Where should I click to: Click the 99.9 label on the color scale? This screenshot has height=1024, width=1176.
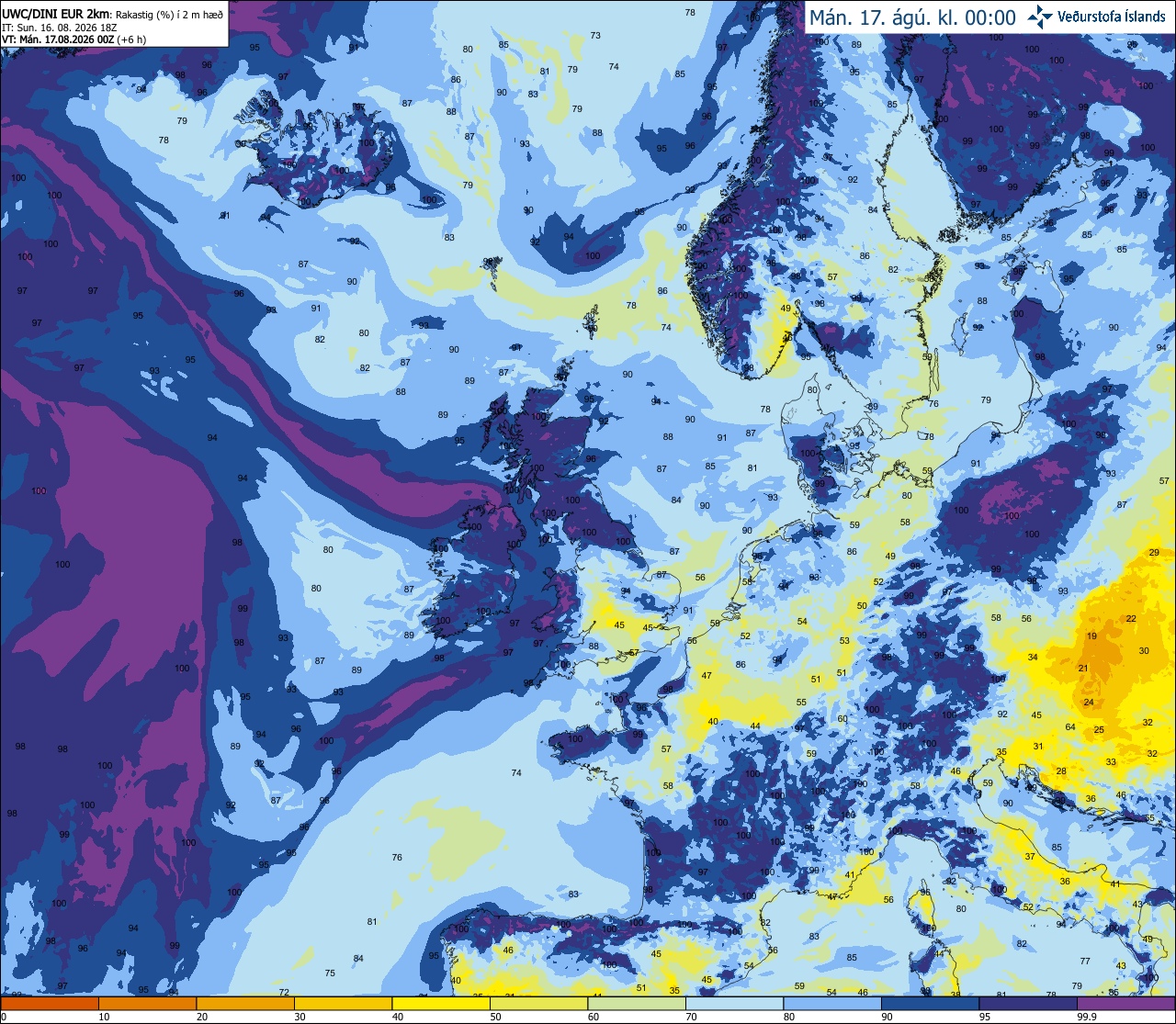(1087, 1017)
